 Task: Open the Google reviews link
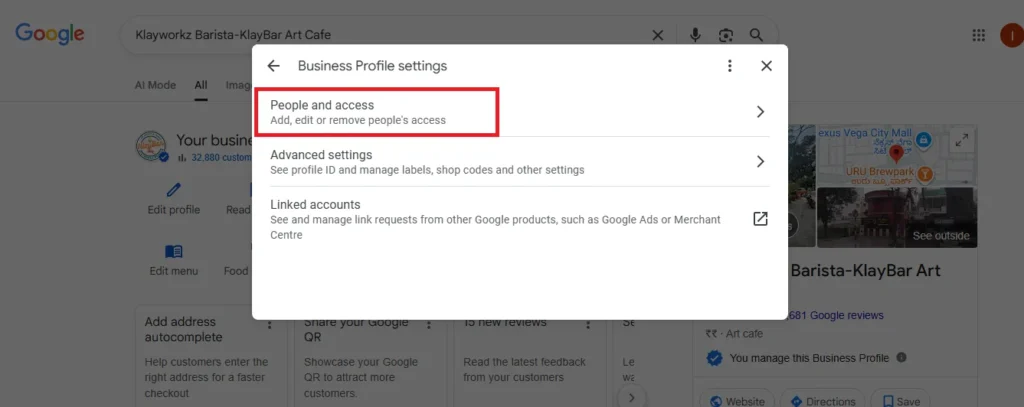pyautogui.click(x=836, y=315)
